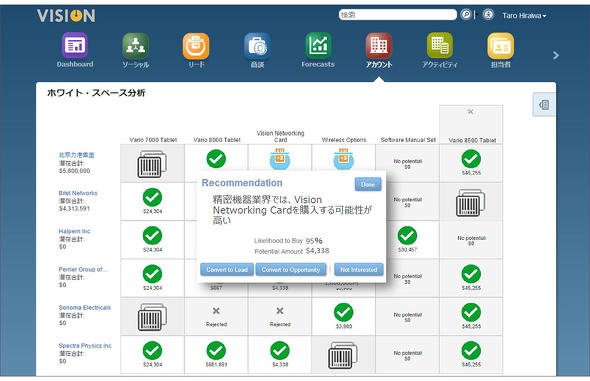Screen dimensions: 590x381
Task: Open the アクティビティ activities module
Action: (439, 50)
